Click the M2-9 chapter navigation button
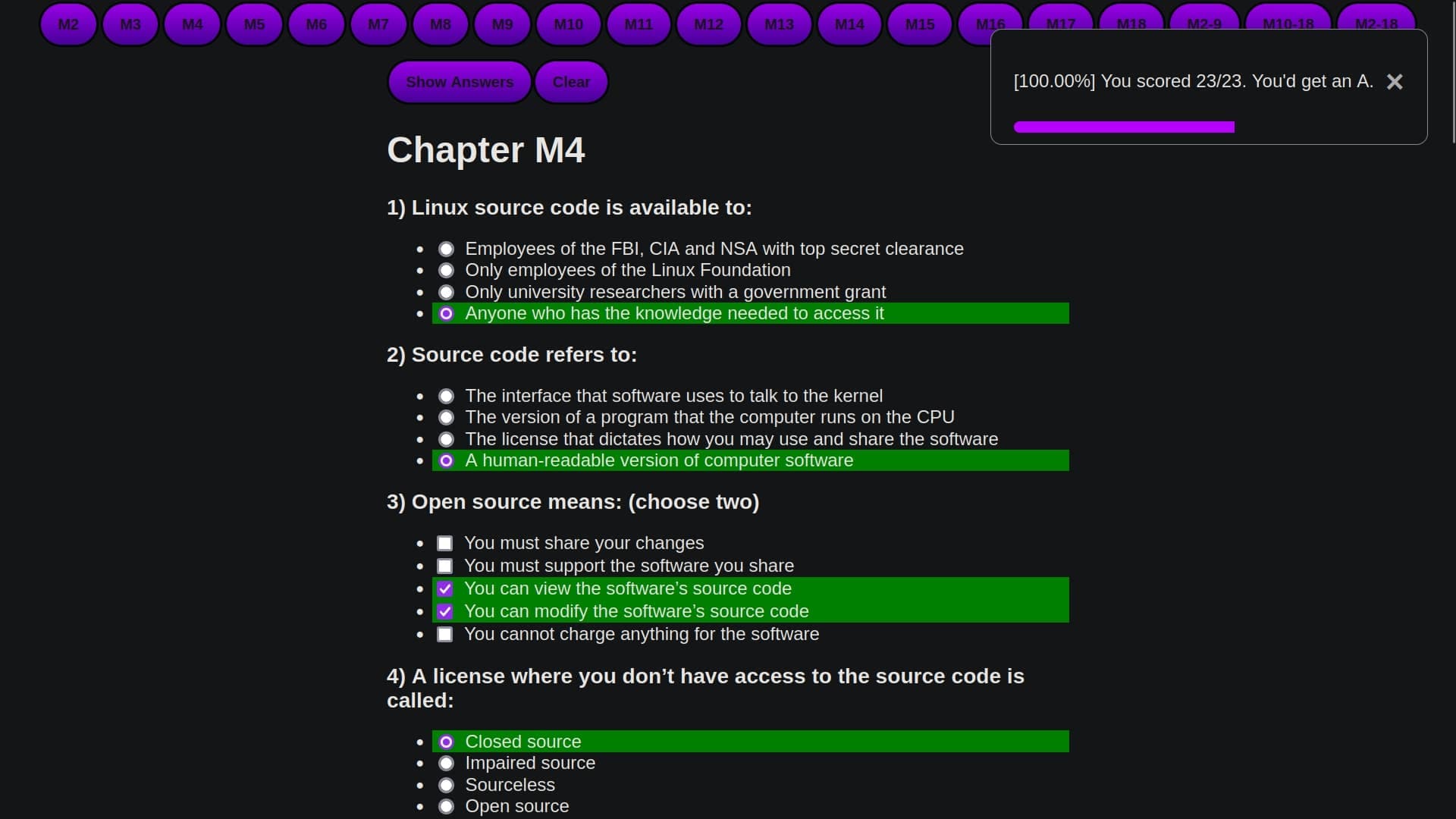 [x=1203, y=24]
